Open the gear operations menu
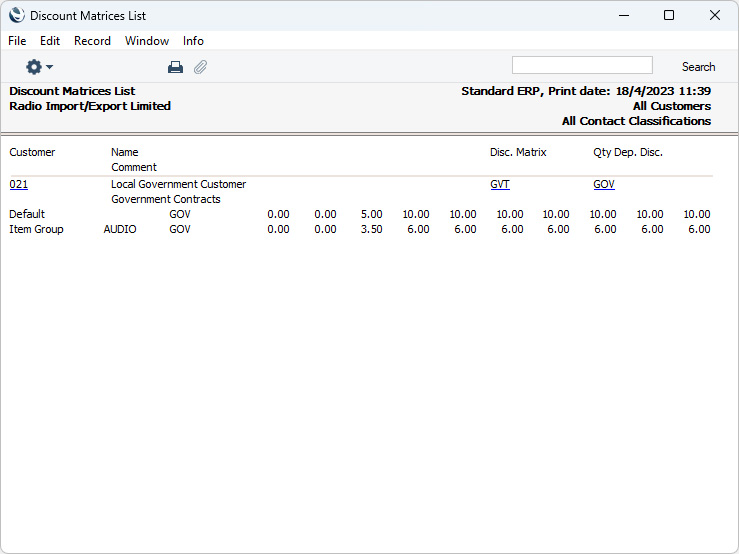Screen dimensions: 739x554 [39, 67]
